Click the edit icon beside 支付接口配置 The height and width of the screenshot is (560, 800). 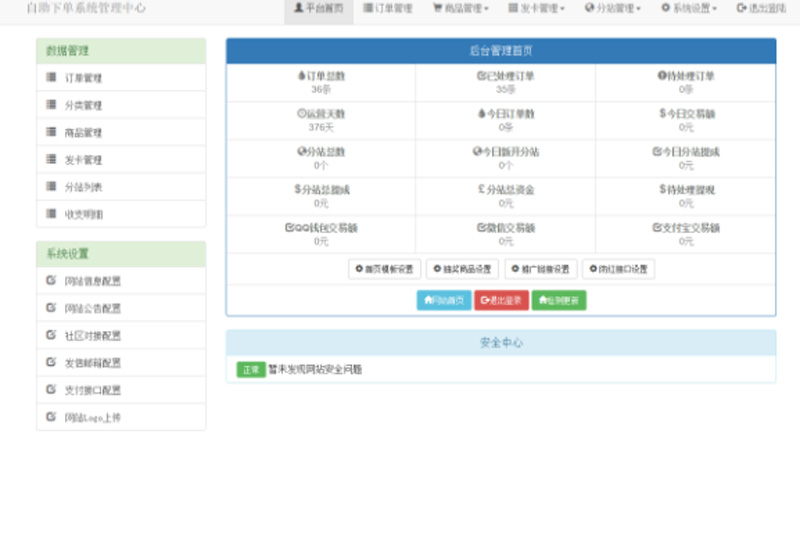[51, 390]
